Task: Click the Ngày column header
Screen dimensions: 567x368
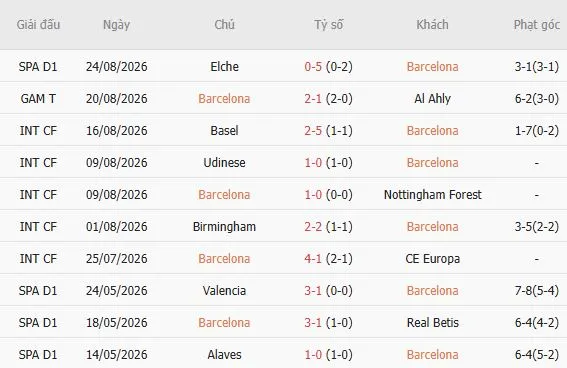Action: click(x=116, y=25)
